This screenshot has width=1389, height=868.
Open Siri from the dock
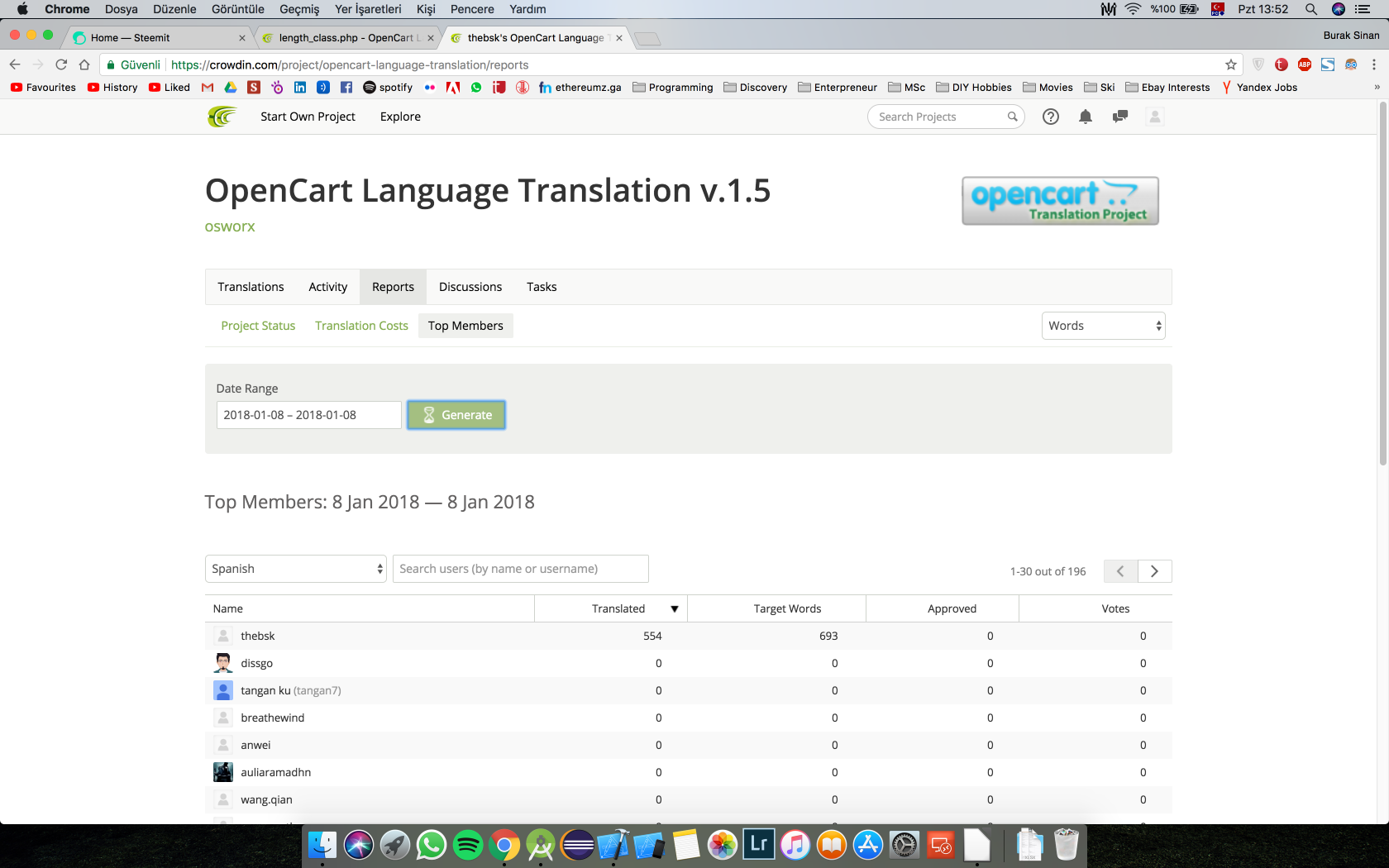tap(359, 845)
